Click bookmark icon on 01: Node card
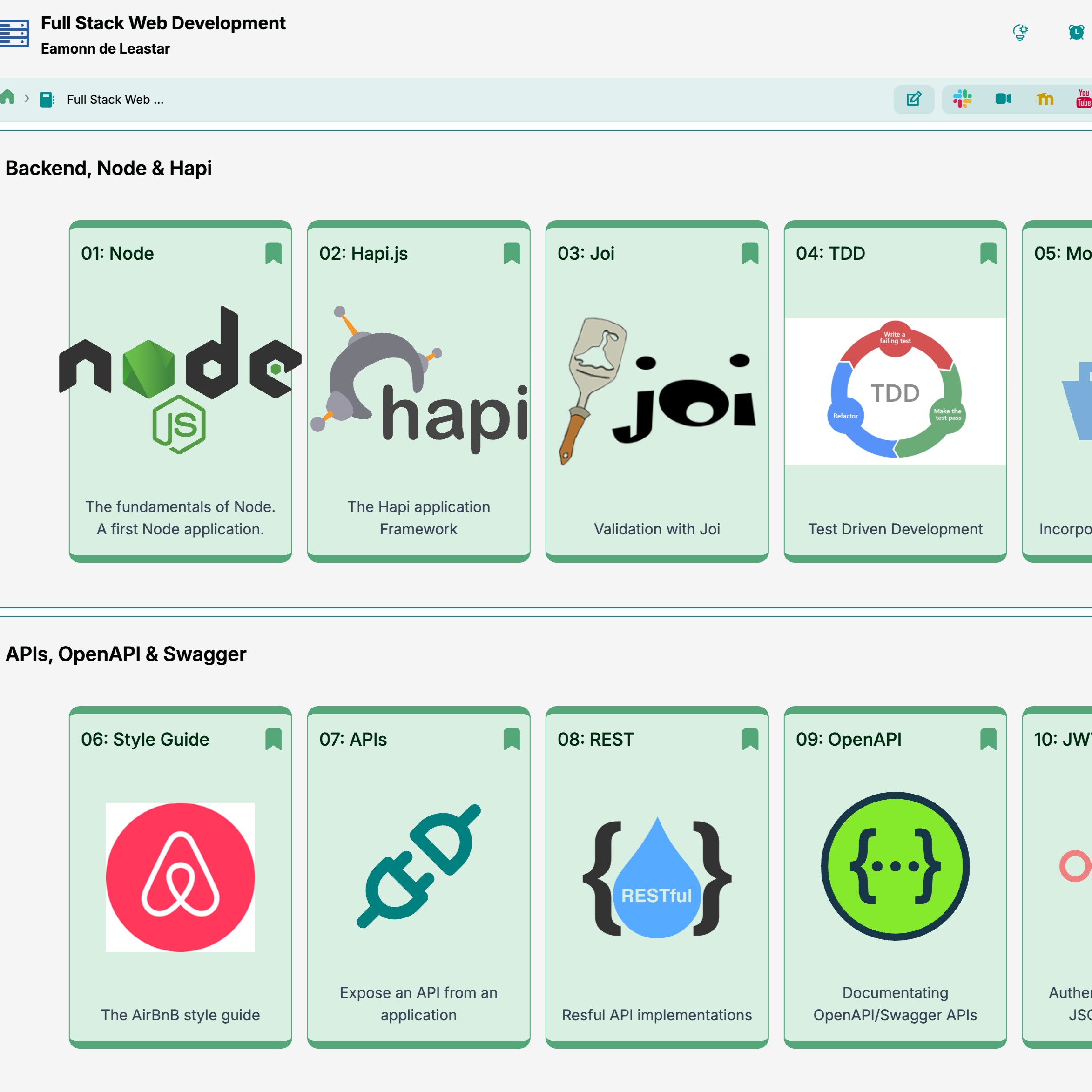 (274, 253)
